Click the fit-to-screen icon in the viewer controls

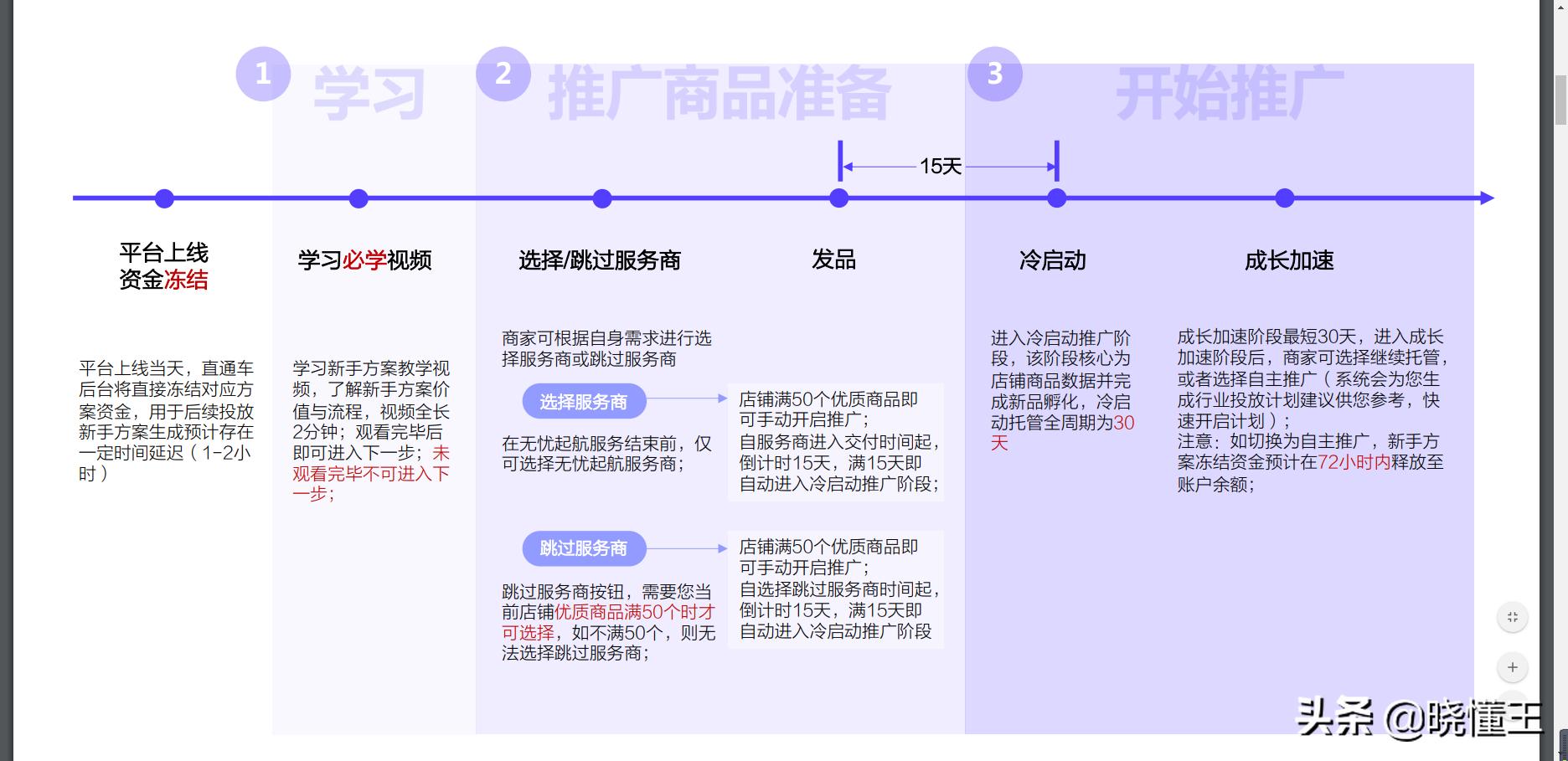point(1514,618)
